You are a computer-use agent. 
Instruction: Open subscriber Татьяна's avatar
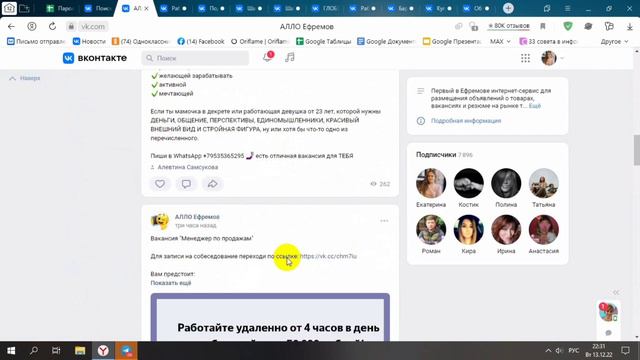[544, 183]
